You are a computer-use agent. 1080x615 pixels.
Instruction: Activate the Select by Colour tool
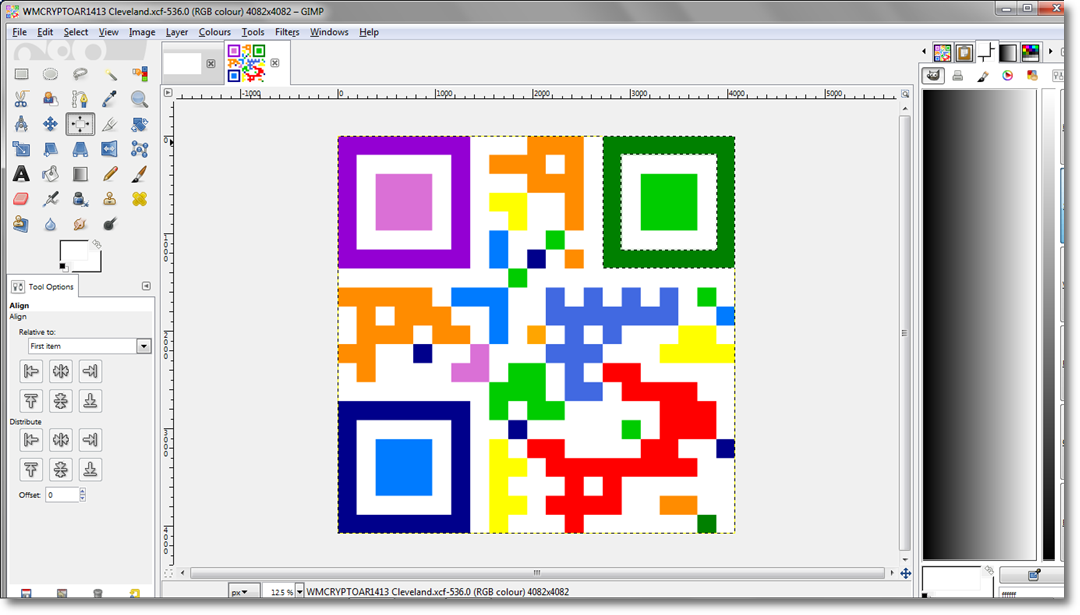coord(140,74)
